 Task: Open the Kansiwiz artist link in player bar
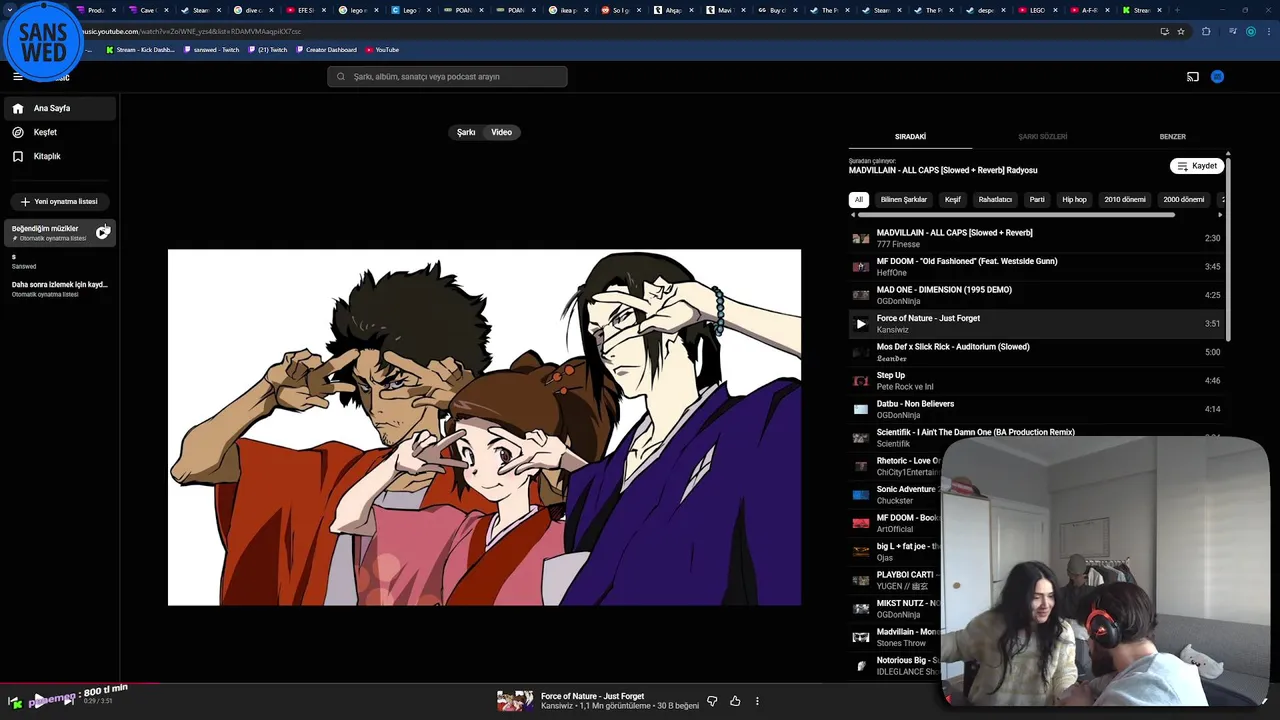click(557, 706)
